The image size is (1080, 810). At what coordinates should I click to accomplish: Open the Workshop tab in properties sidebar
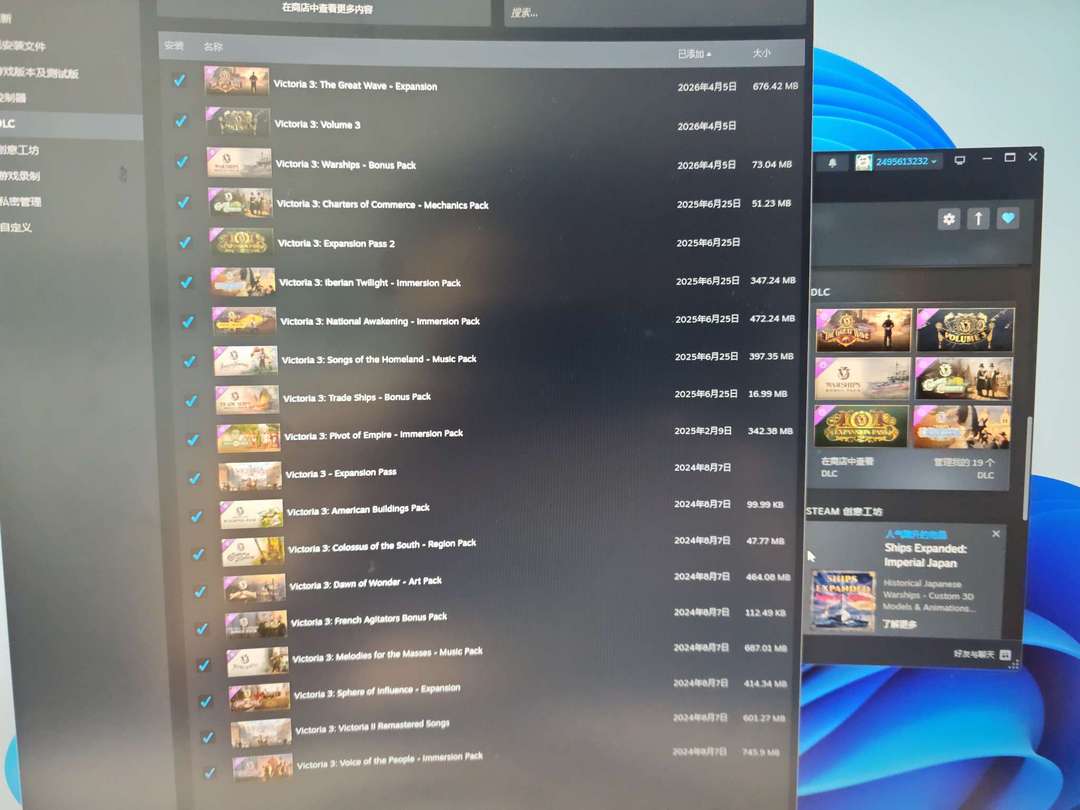(x=19, y=149)
